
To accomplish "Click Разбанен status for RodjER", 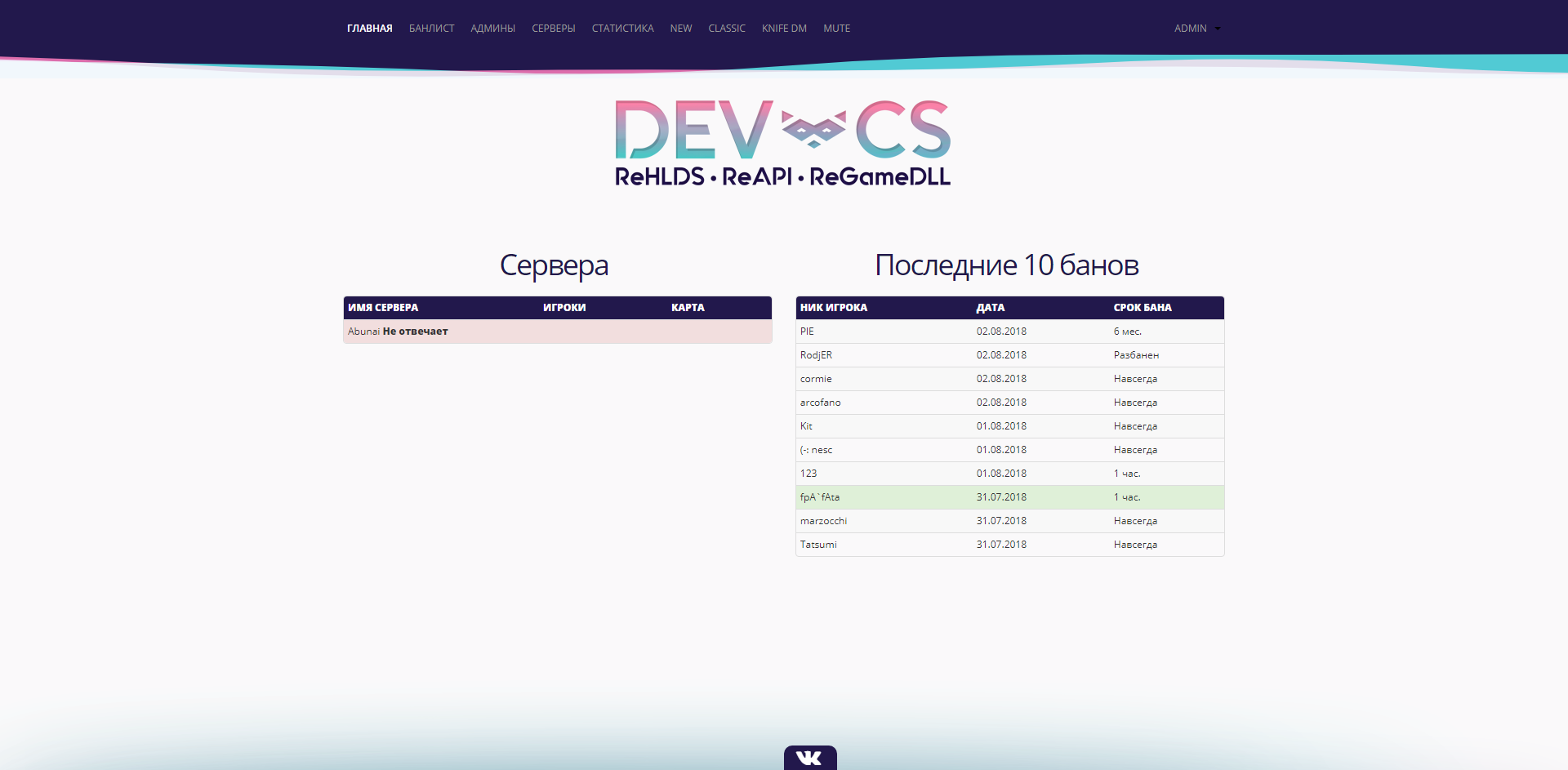I will 1136,355.
